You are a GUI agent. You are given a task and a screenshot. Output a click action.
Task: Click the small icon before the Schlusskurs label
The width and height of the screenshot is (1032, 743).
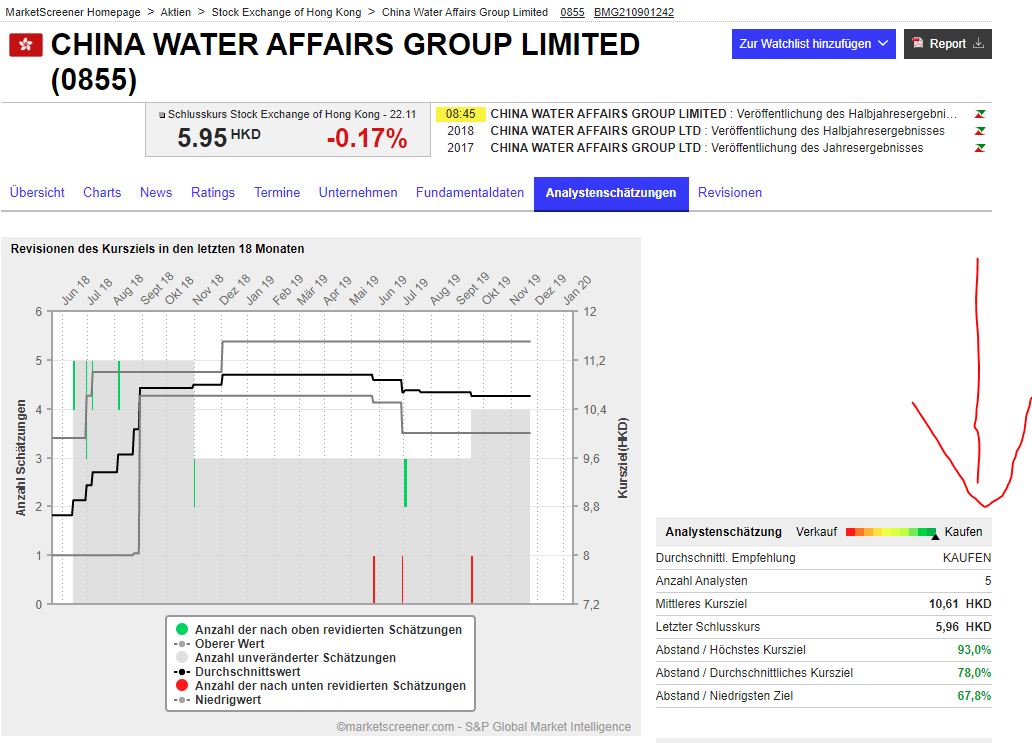click(162, 114)
